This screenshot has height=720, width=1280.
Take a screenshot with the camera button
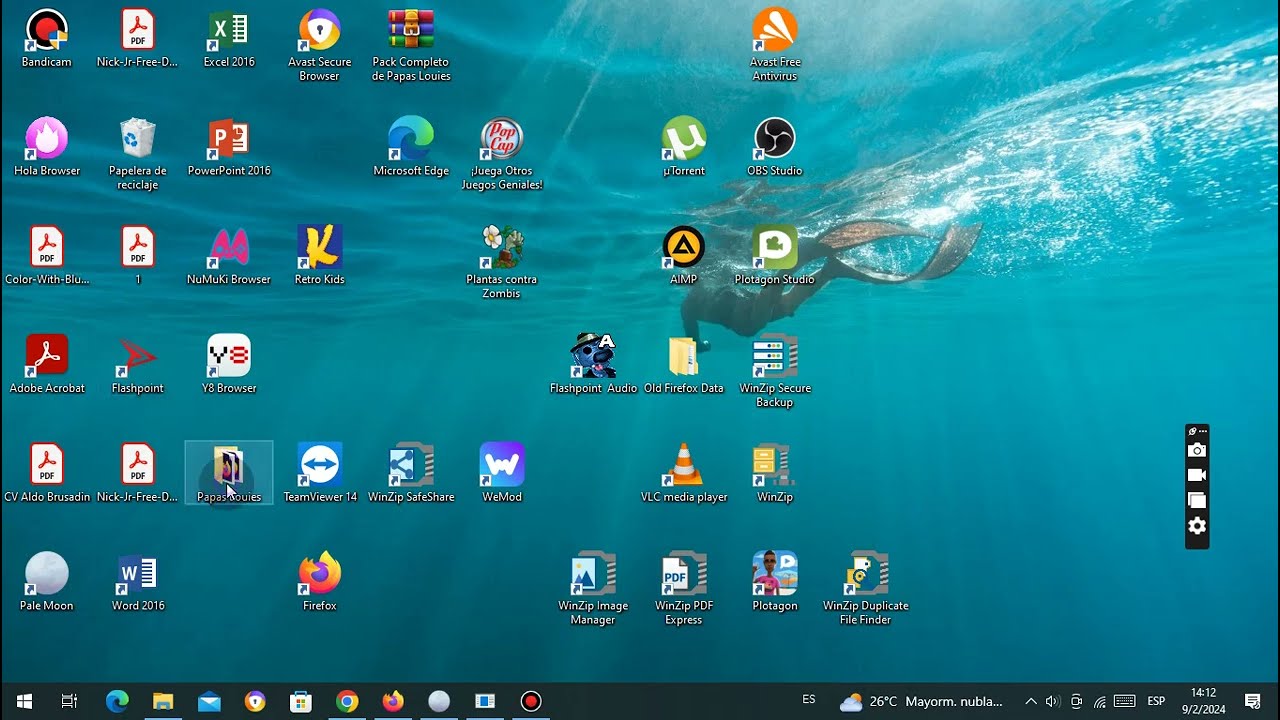(x=1197, y=451)
